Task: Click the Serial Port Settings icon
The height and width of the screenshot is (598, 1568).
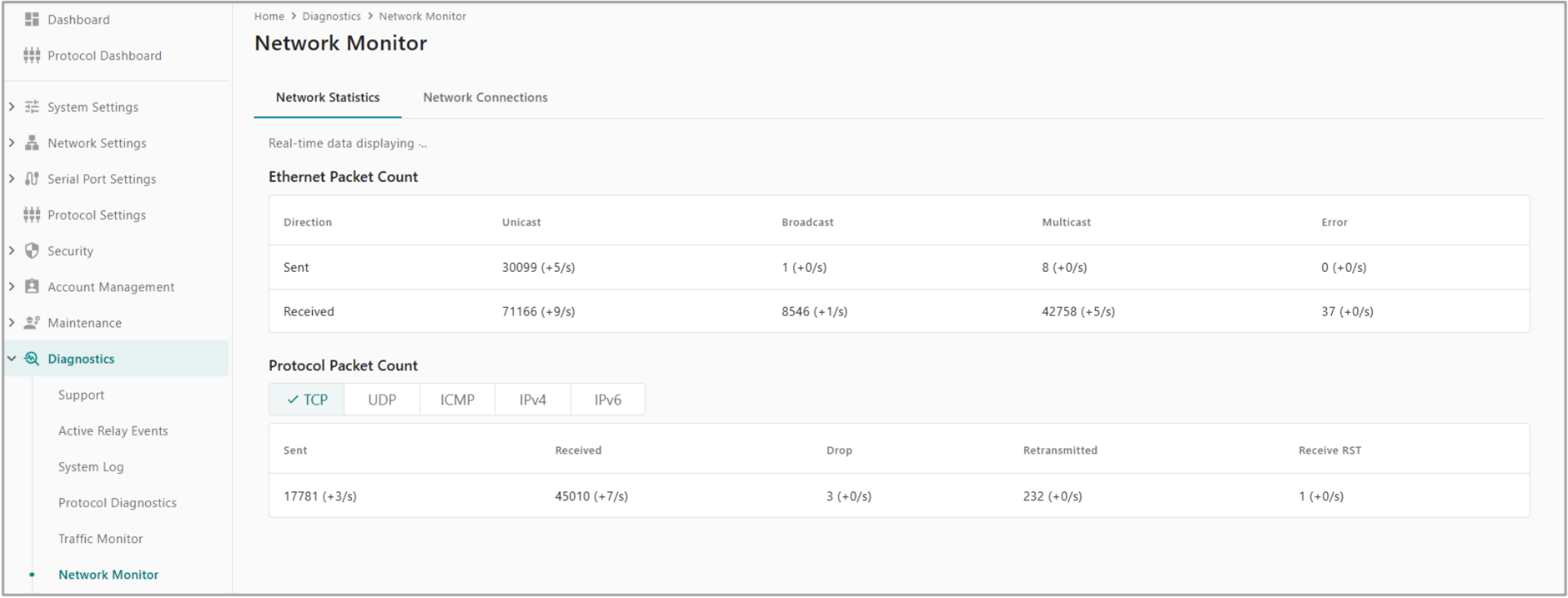Action: click(32, 179)
